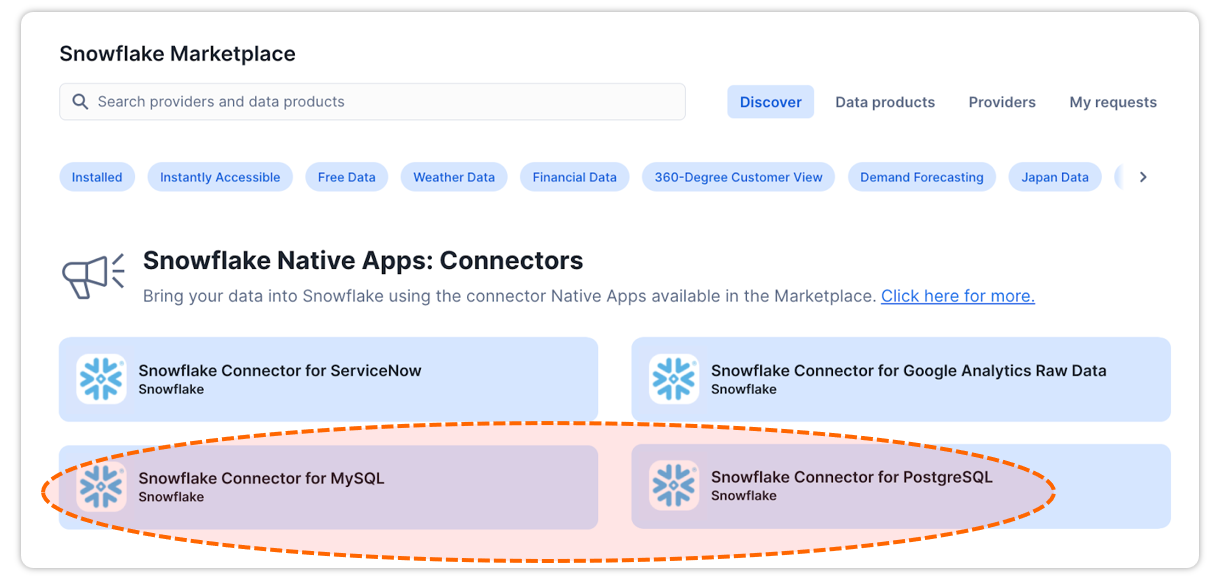Image resolution: width=1216 pixels, height=581 pixels.
Task: Go to the My requests tab
Action: (x=1113, y=102)
